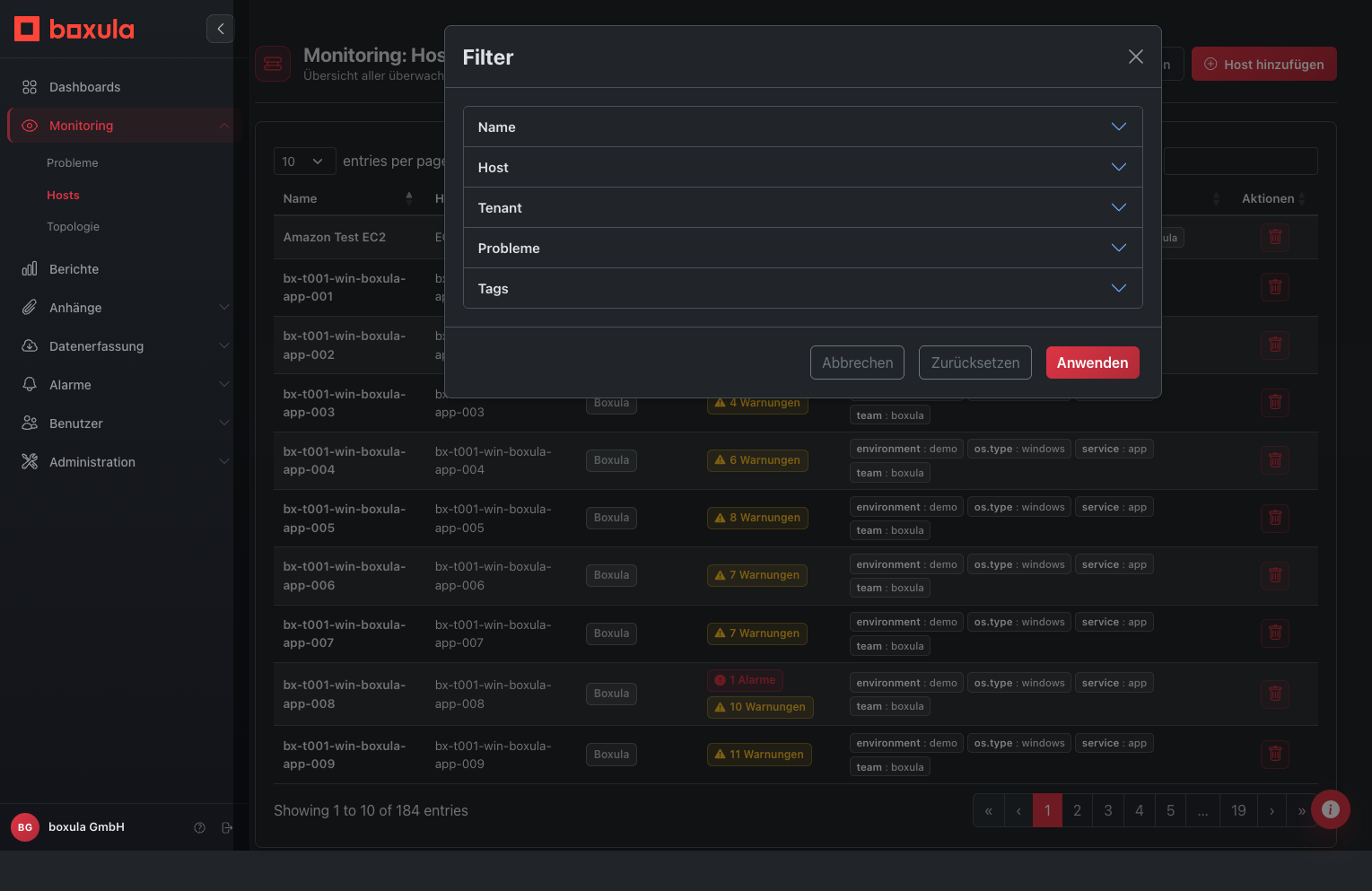Click the 10 Warnungen badge for app-008
The width and height of the screenshot is (1372, 891).
760,707
